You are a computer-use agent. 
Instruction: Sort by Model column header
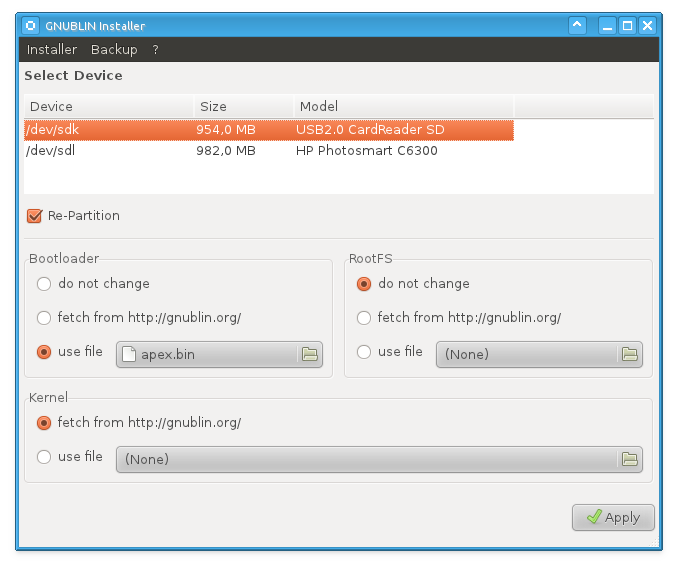pos(404,106)
